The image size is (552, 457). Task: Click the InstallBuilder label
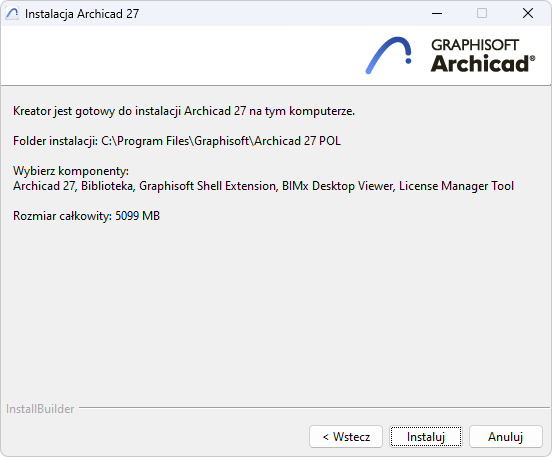click(40, 409)
